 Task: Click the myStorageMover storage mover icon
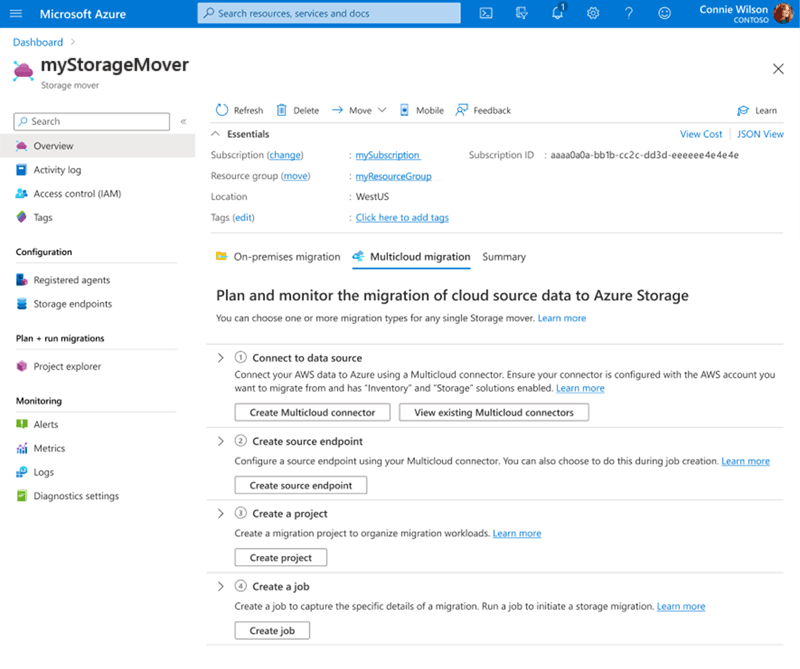[x=23, y=71]
